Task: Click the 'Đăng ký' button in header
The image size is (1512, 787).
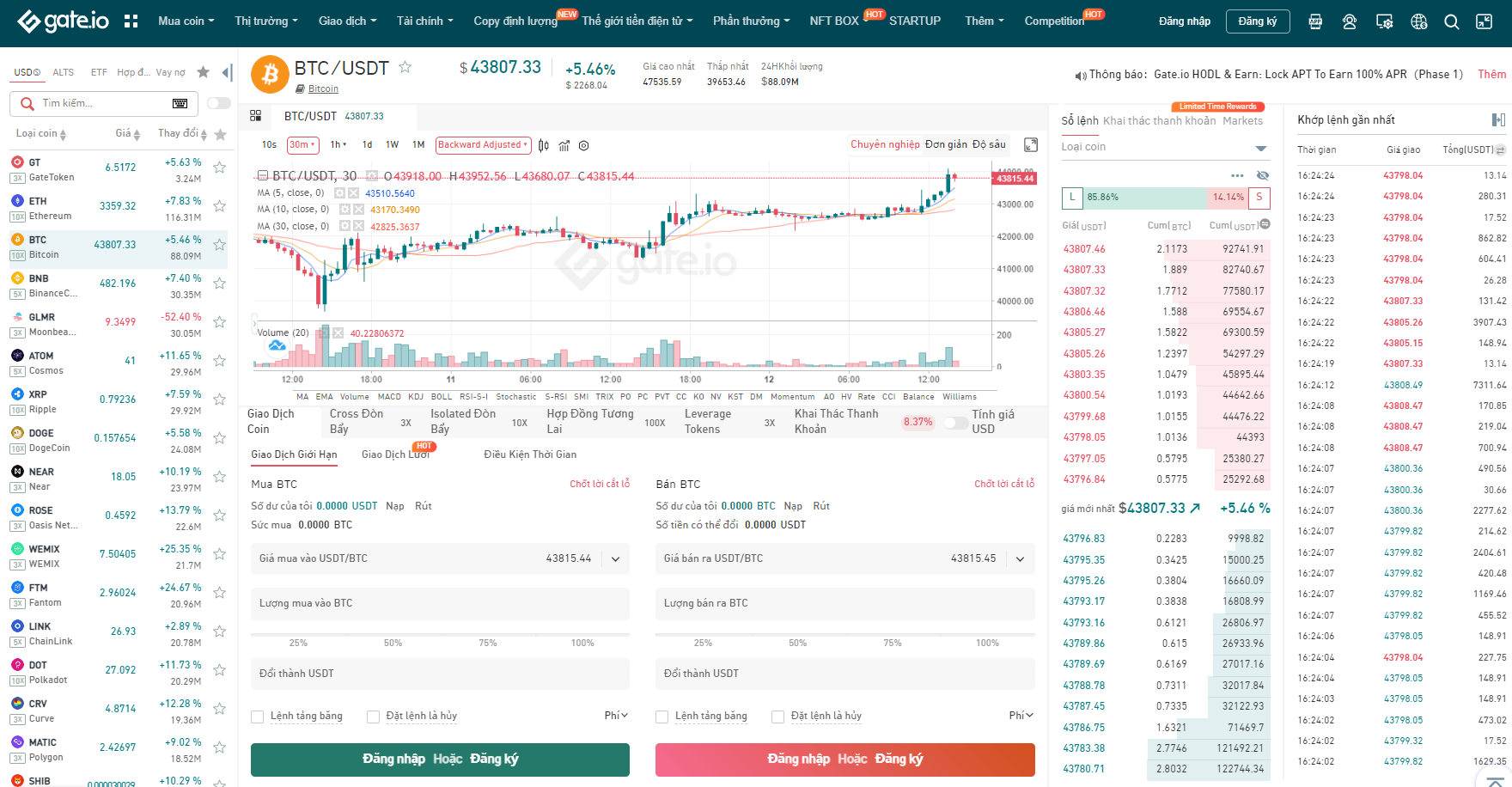Action: pos(1258,21)
